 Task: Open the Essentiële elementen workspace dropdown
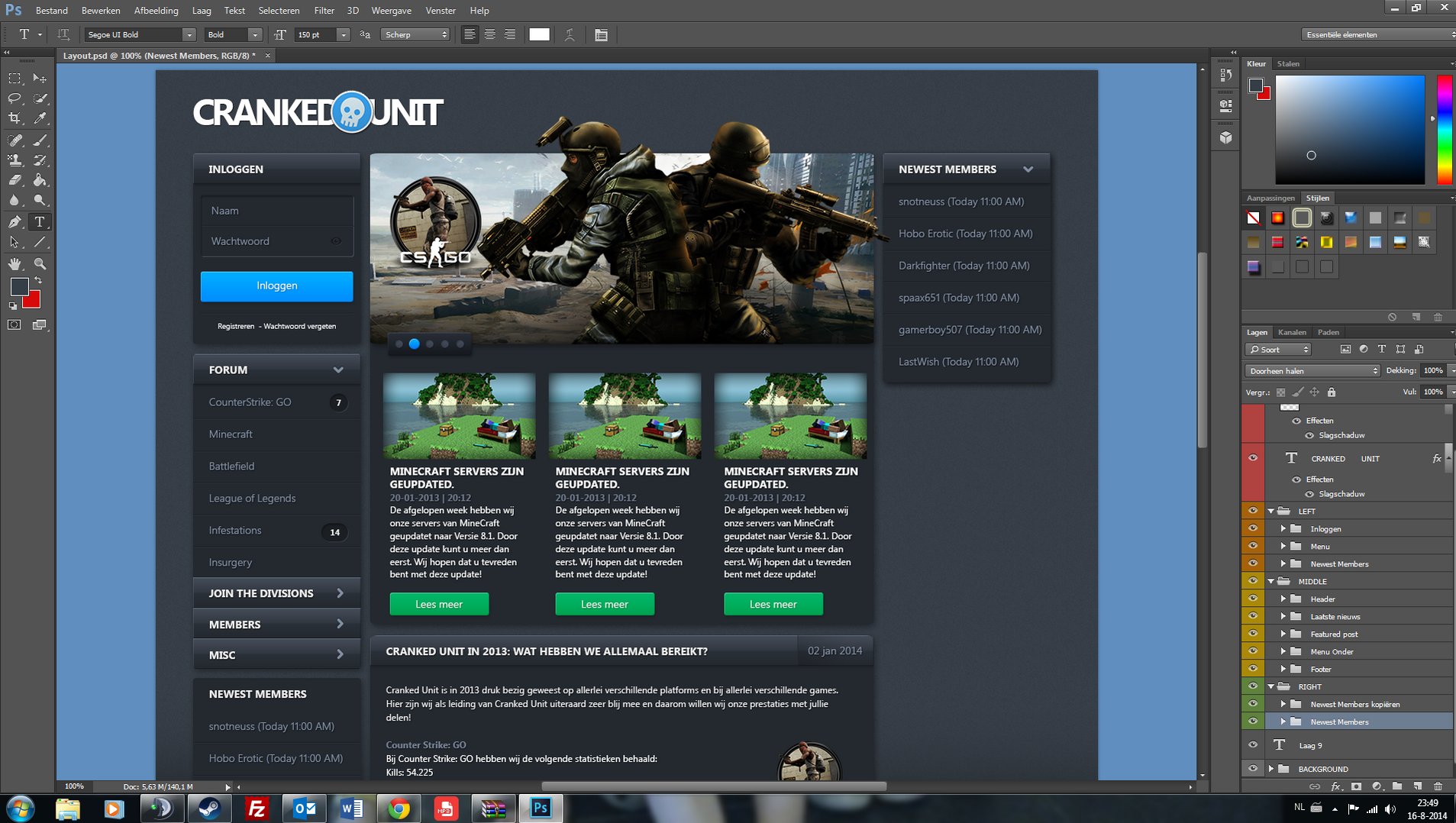pyautogui.click(x=1377, y=34)
